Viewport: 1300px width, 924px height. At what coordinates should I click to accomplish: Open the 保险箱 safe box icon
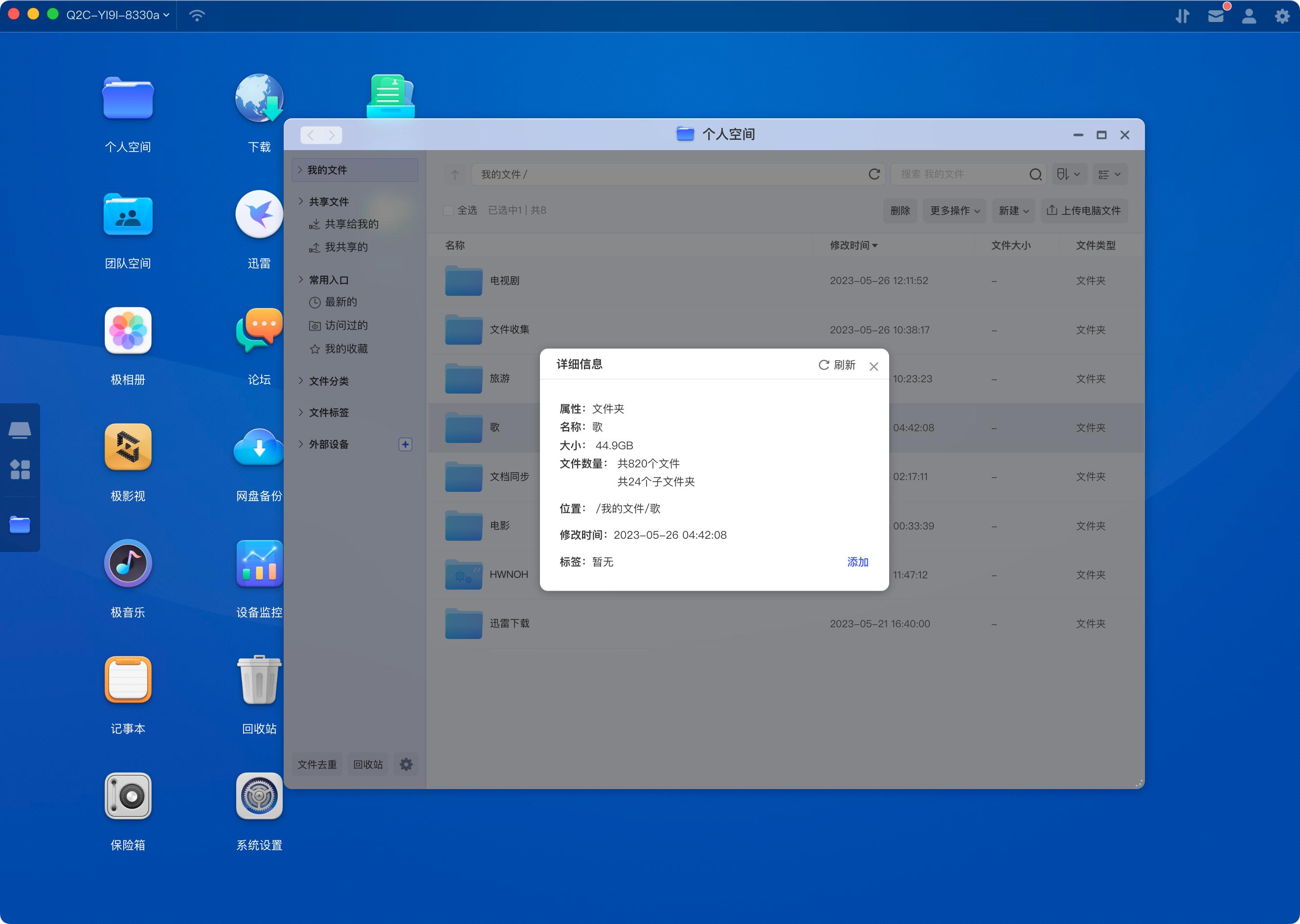pyautogui.click(x=128, y=796)
